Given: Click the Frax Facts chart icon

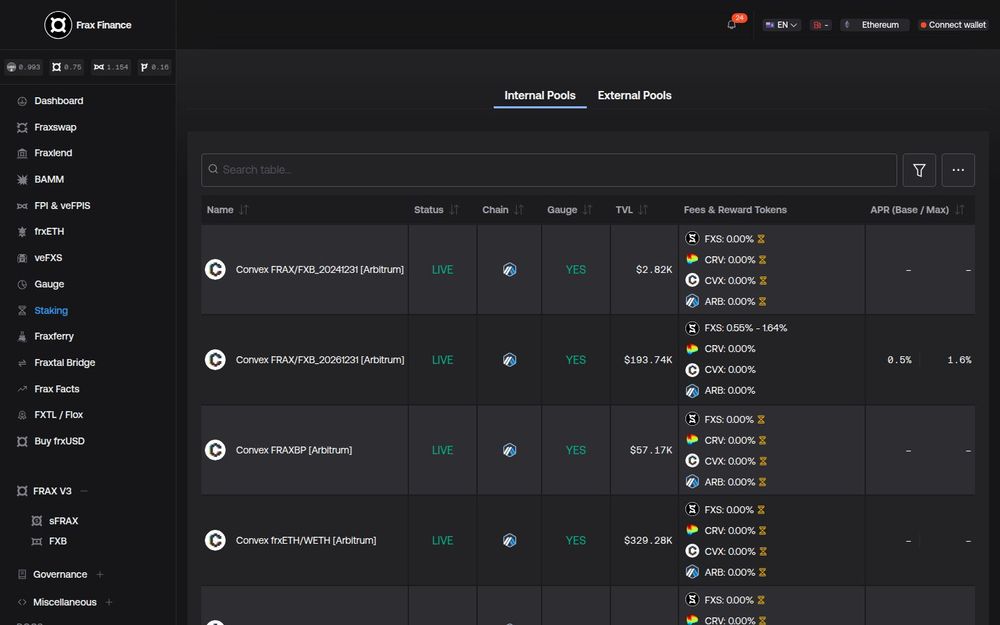Looking at the screenshot, I should [x=22, y=389].
